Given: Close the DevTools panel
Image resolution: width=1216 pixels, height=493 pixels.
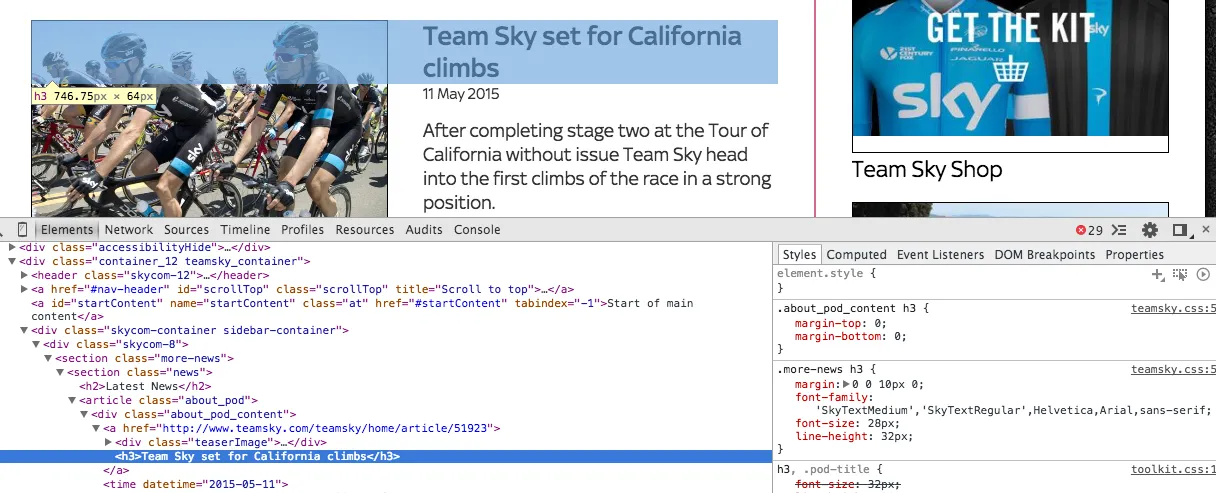Looking at the screenshot, I should (1205, 230).
